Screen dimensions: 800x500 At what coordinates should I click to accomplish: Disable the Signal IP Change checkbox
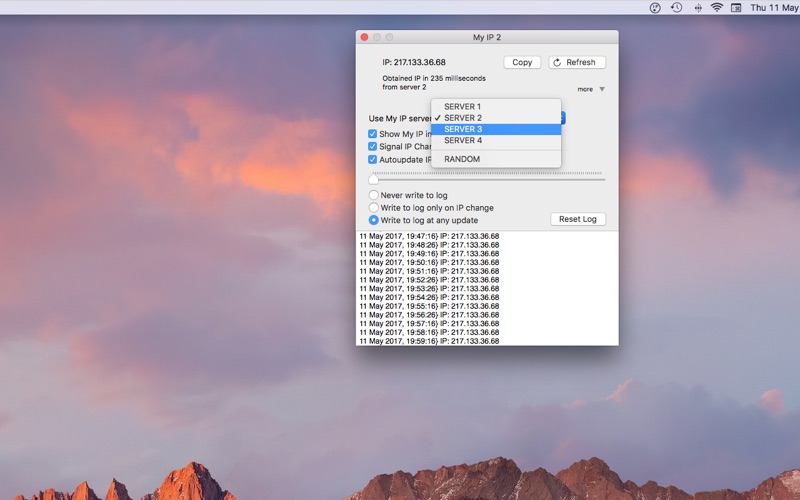[x=373, y=147]
